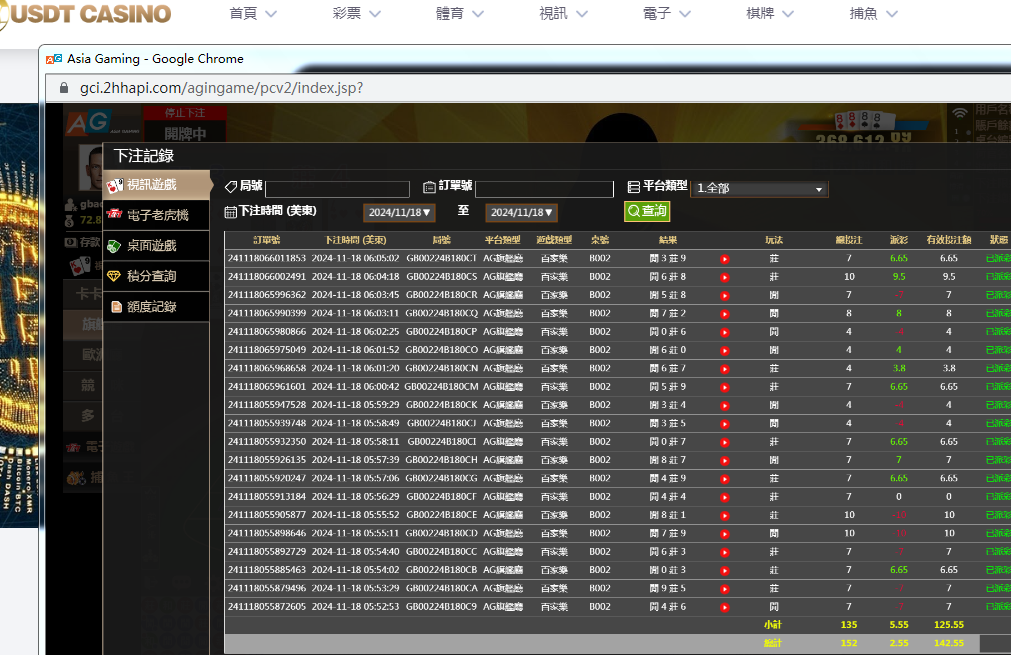Open the start date 2024/11/18 picker

pos(399,213)
